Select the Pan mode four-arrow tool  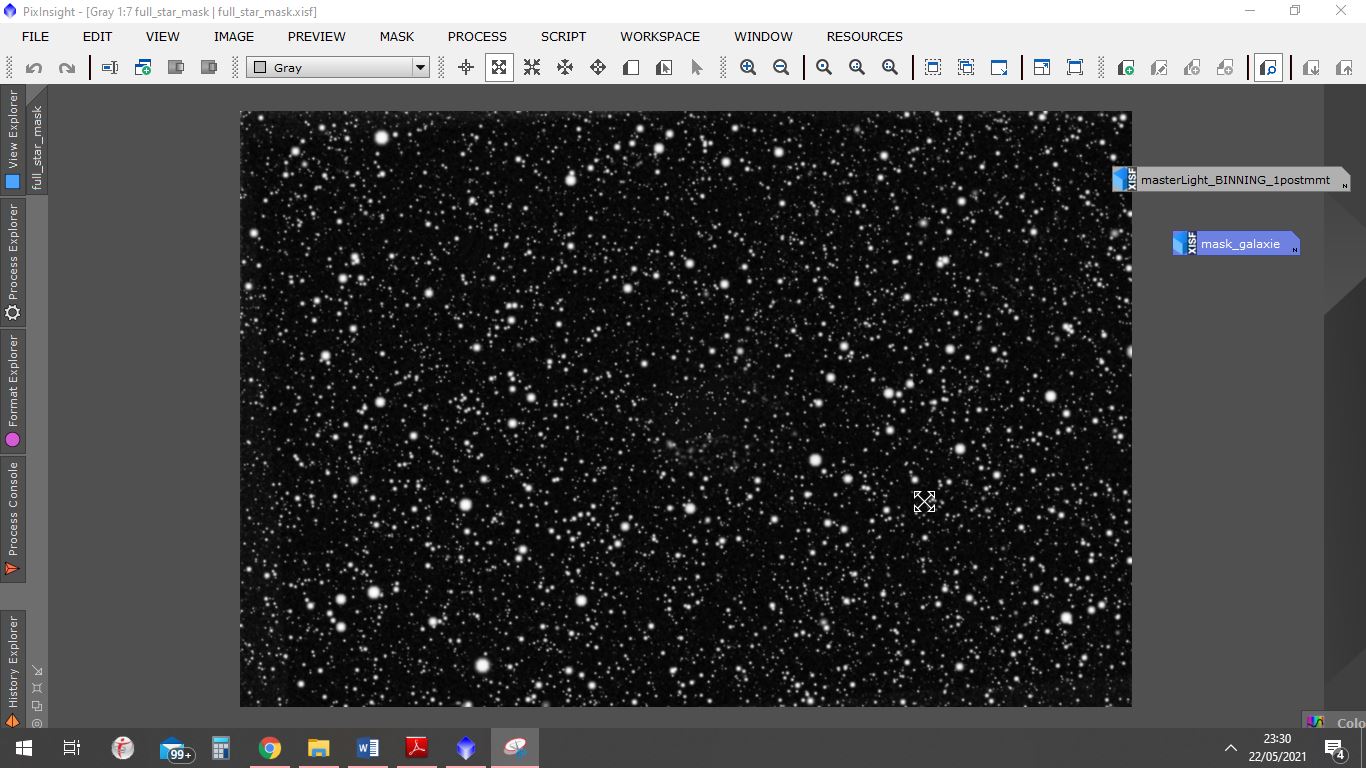[565, 68]
